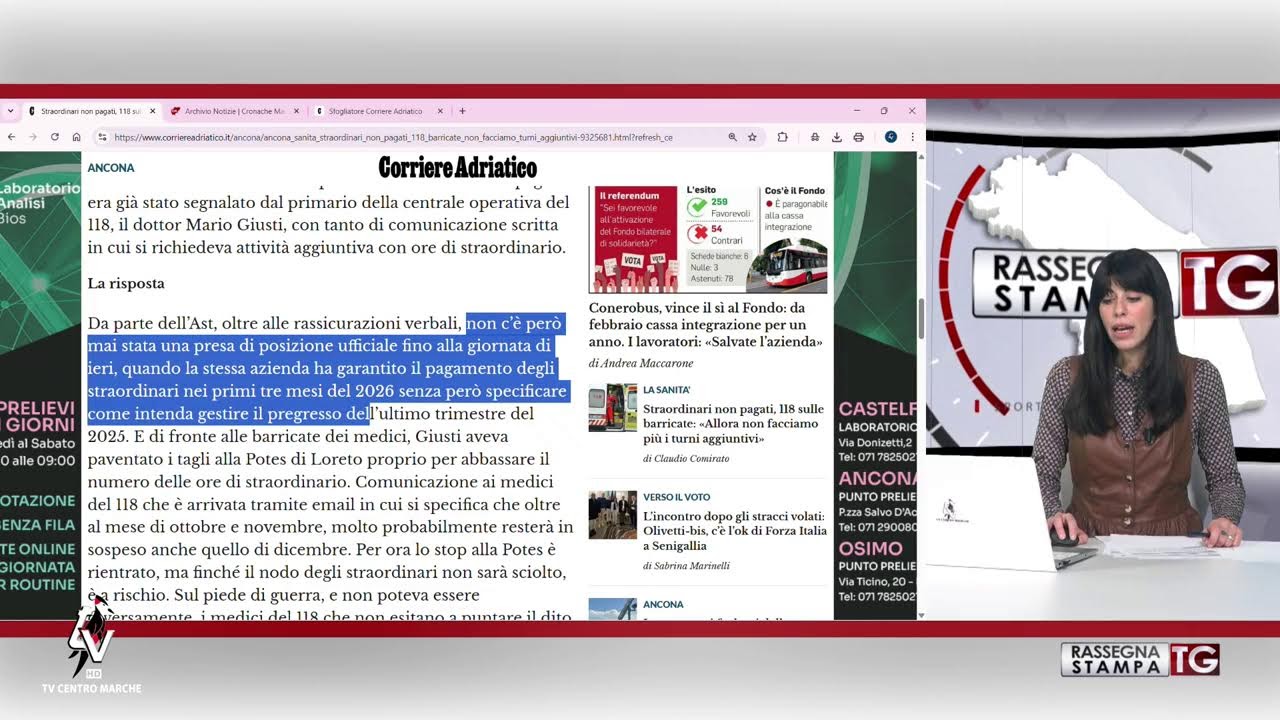The image size is (1280, 720).
Task: Open the browser profile avatar
Action: pyautogui.click(x=891, y=137)
